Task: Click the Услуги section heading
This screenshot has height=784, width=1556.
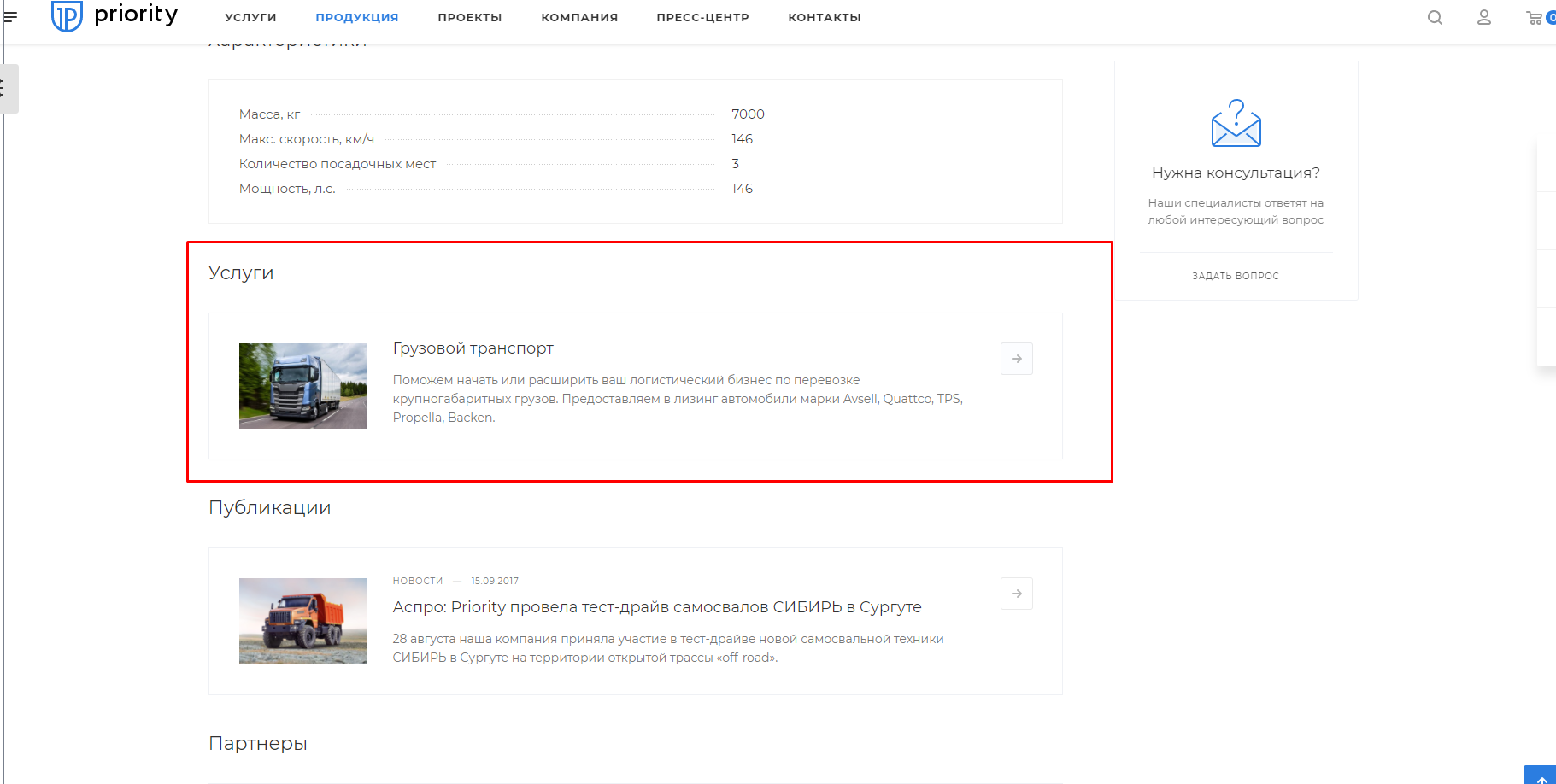Action: click(241, 273)
